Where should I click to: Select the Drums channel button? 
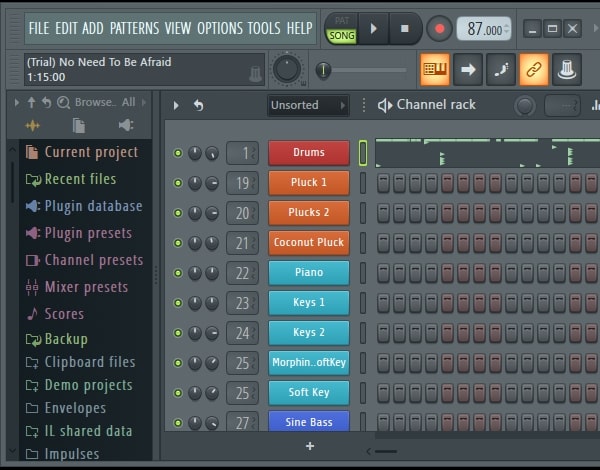(309, 153)
